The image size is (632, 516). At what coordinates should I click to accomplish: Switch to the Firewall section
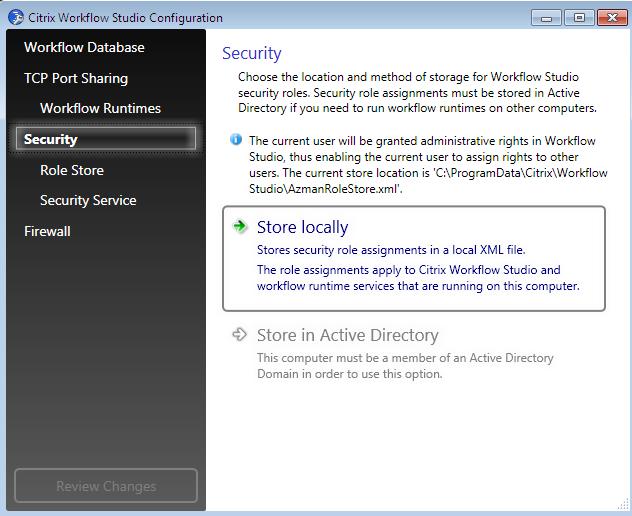47,231
